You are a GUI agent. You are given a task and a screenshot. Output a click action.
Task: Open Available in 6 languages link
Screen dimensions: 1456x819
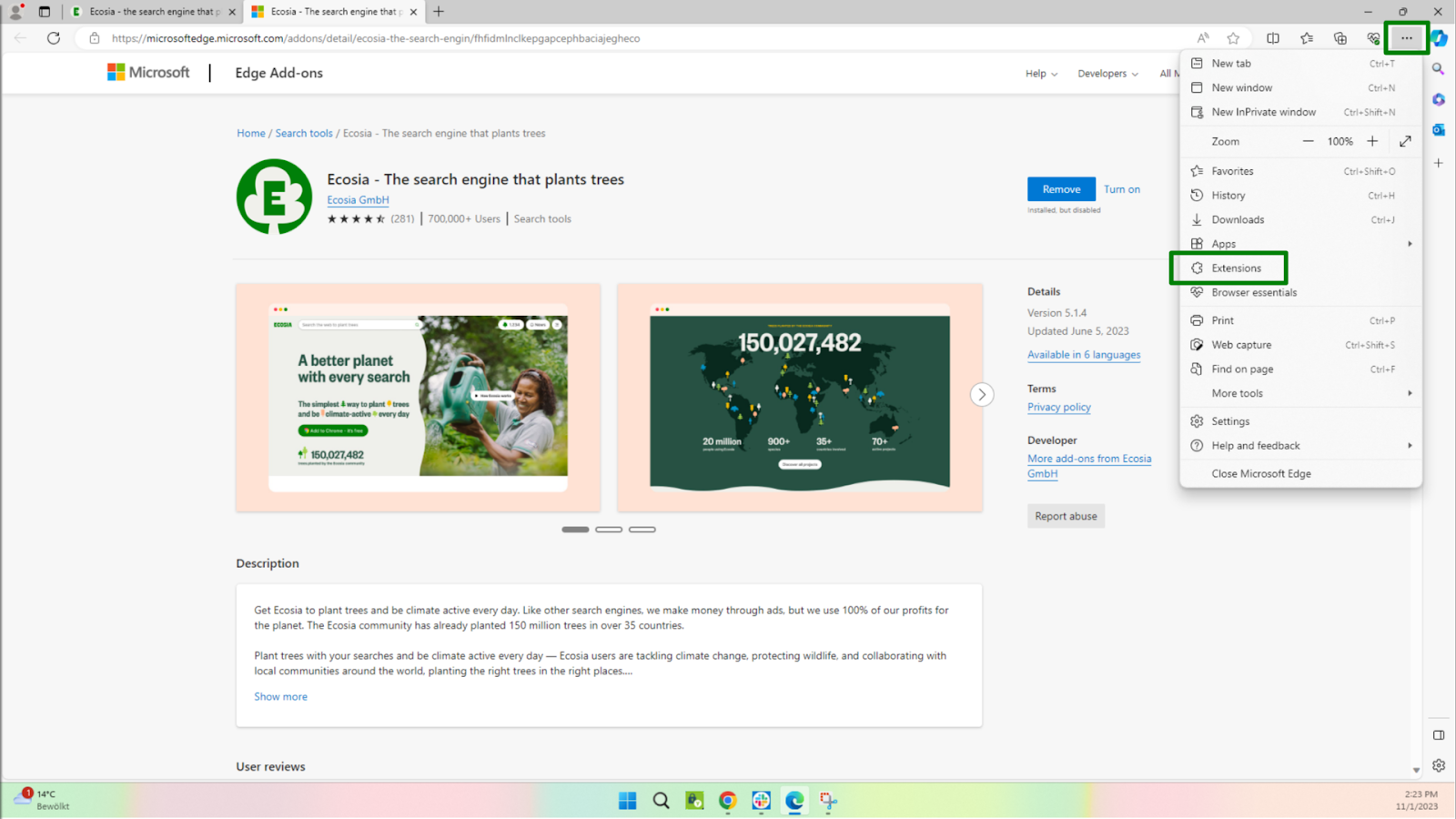coord(1084,355)
